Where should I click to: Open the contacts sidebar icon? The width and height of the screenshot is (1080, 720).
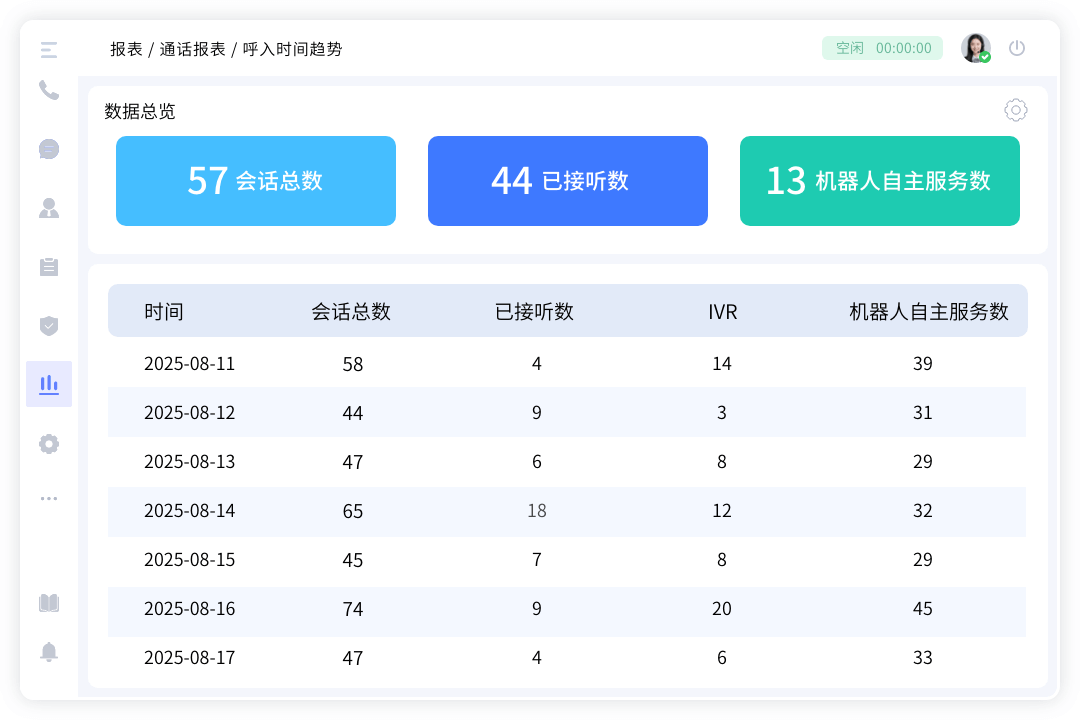49,208
